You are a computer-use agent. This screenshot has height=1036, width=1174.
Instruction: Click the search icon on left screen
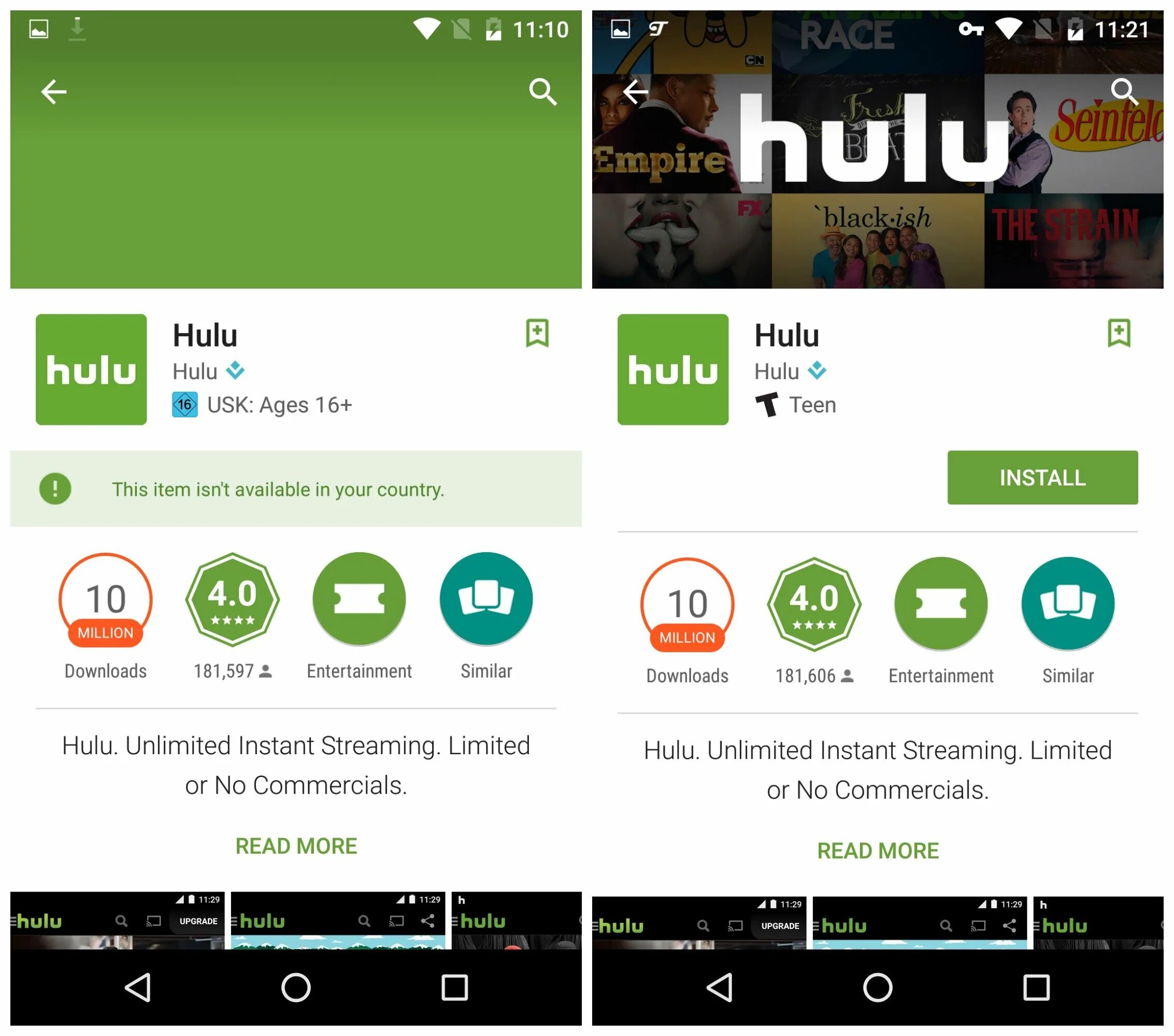(x=548, y=91)
